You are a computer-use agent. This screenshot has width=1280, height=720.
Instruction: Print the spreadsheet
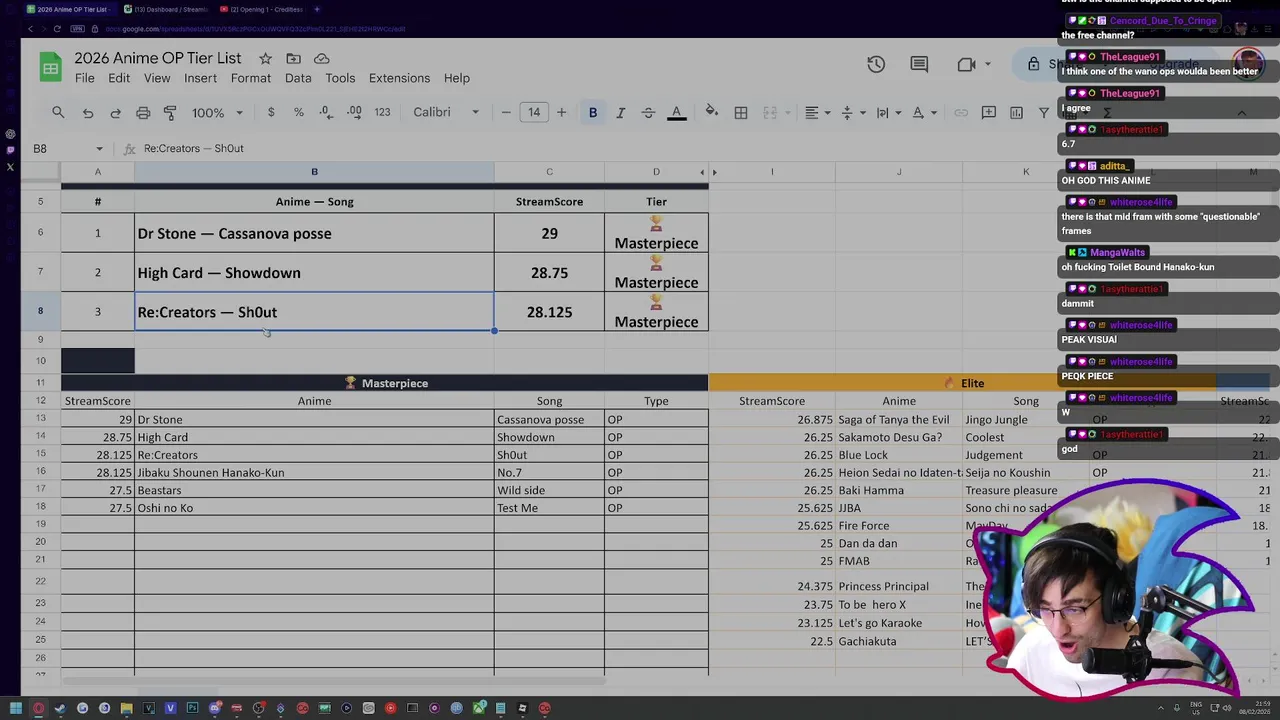pos(143,113)
